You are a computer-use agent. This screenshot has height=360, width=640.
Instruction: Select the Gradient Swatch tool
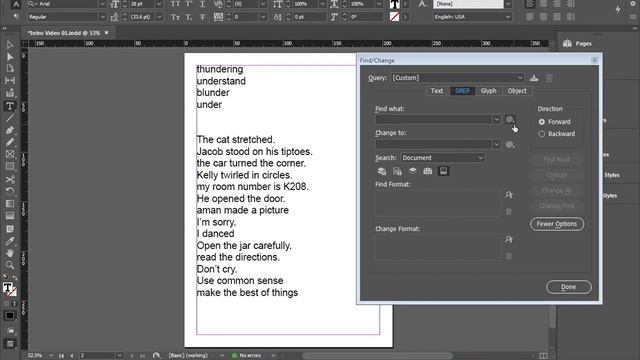coord(10,204)
